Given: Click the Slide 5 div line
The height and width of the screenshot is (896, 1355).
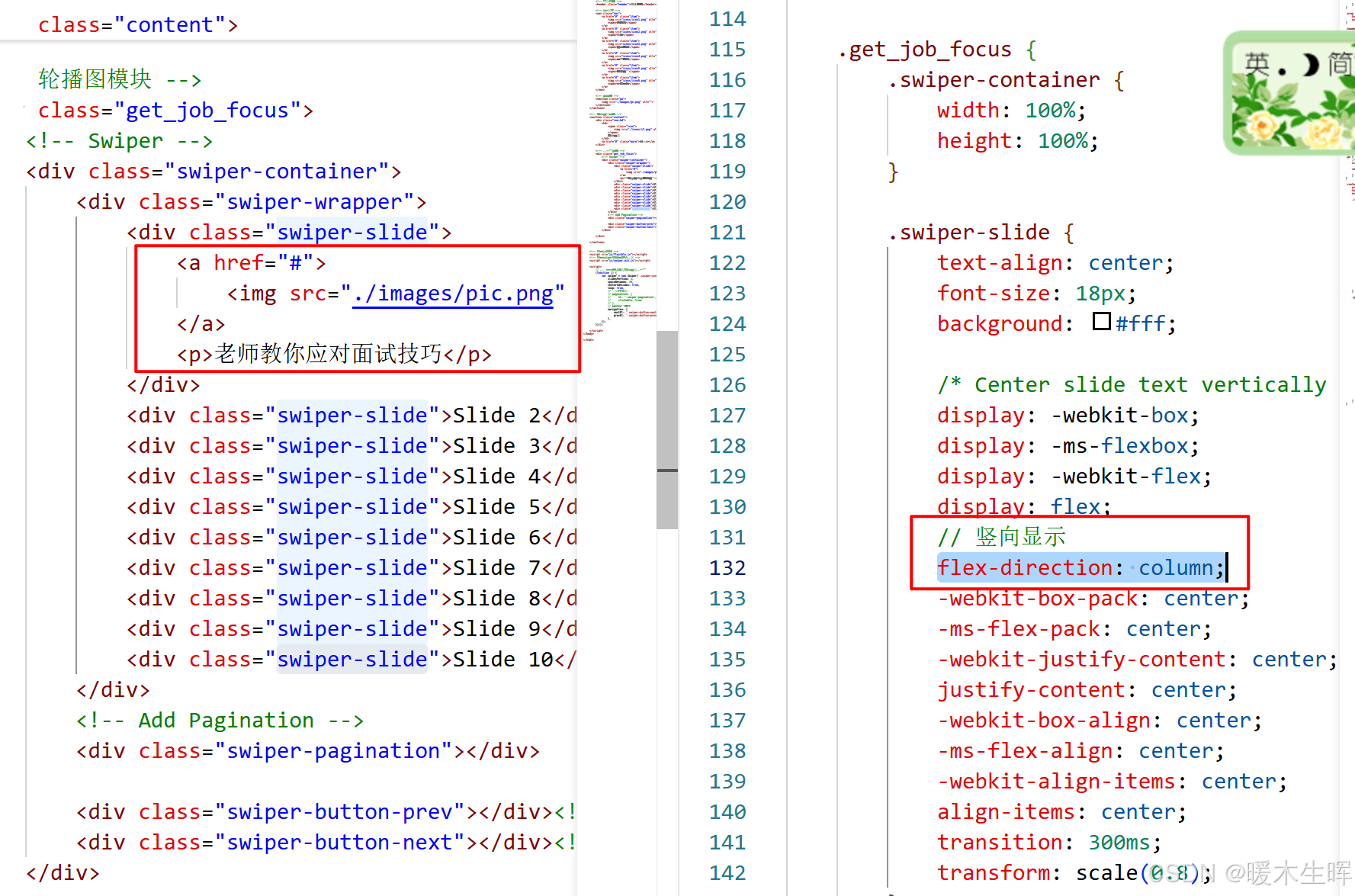Looking at the screenshot, I should click(352, 507).
